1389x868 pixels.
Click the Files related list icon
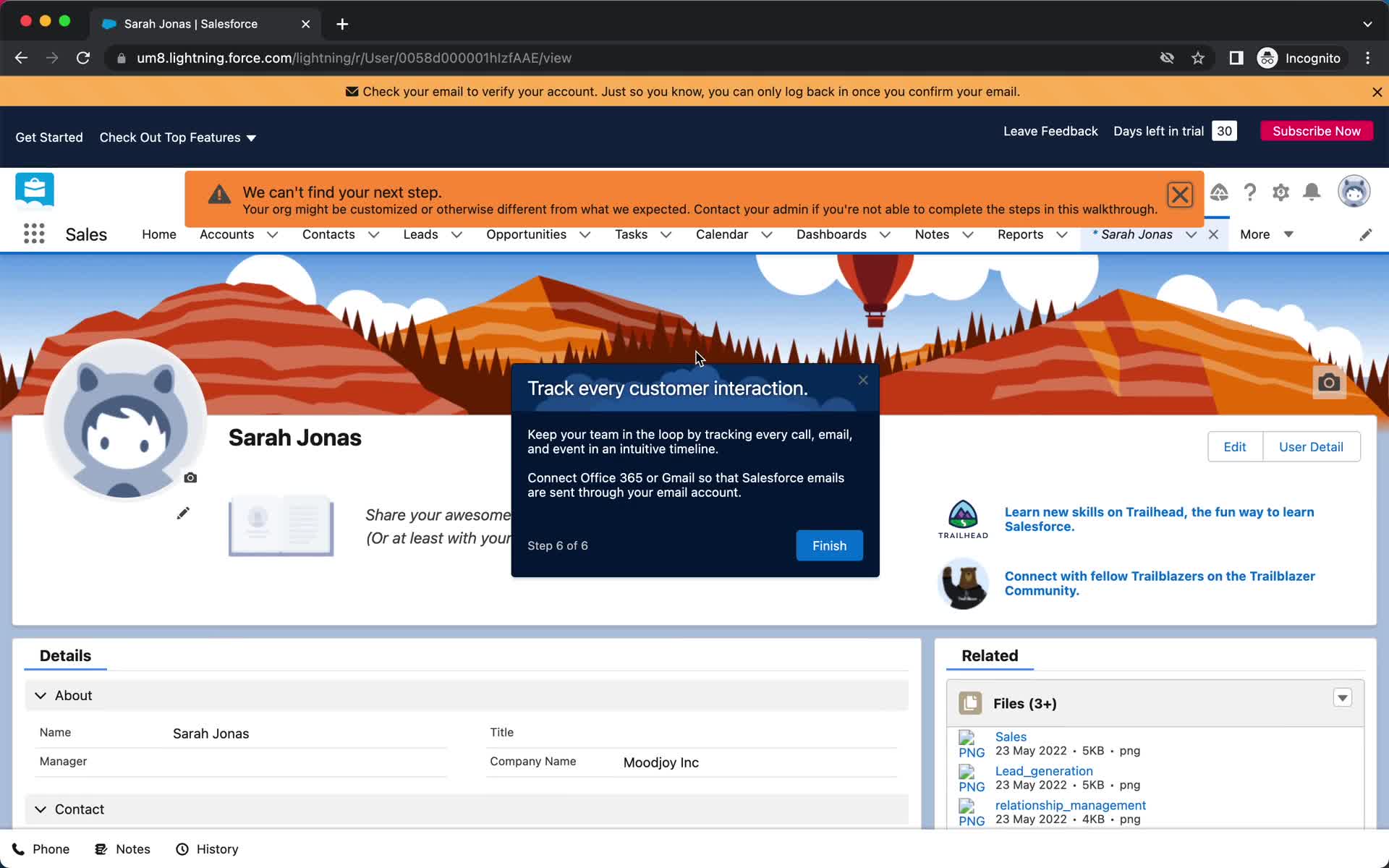point(970,703)
